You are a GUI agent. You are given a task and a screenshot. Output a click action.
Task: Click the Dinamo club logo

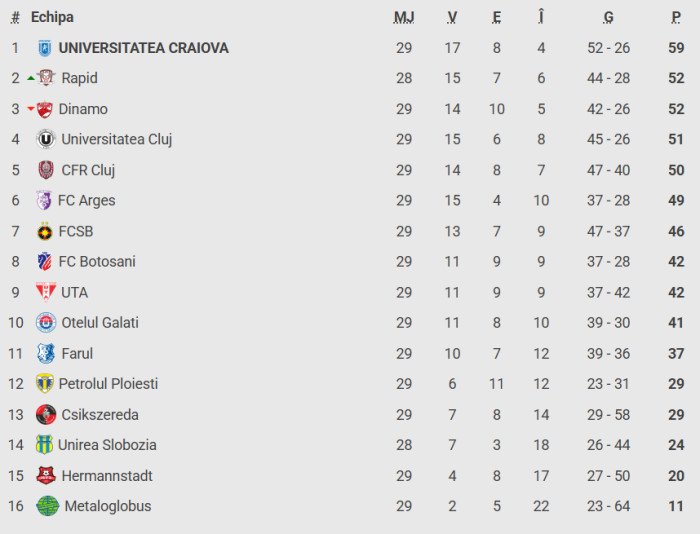pos(45,109)
